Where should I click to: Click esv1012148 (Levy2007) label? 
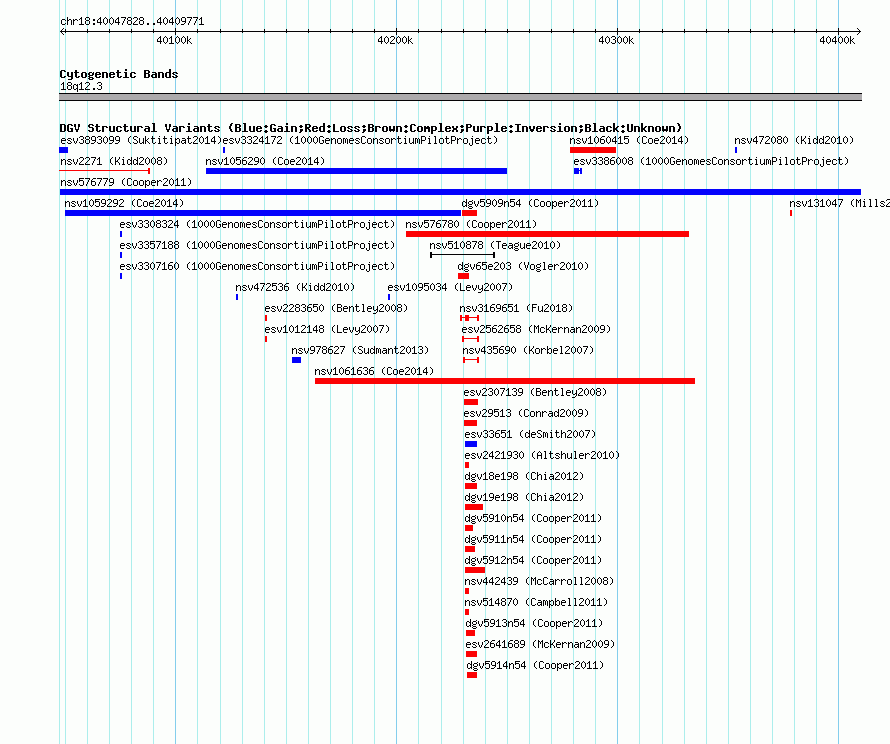[327, 329]
